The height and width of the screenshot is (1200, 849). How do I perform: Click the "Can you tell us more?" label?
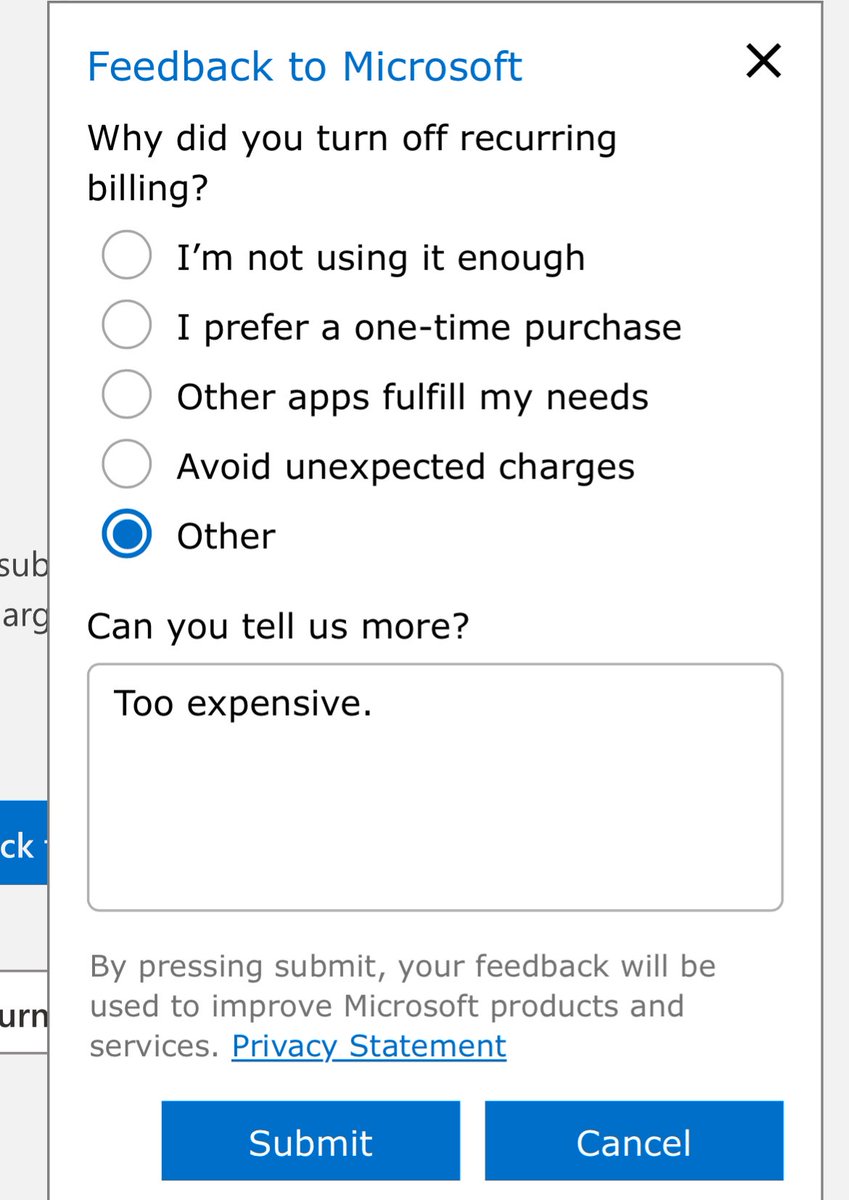click(278, 626)
